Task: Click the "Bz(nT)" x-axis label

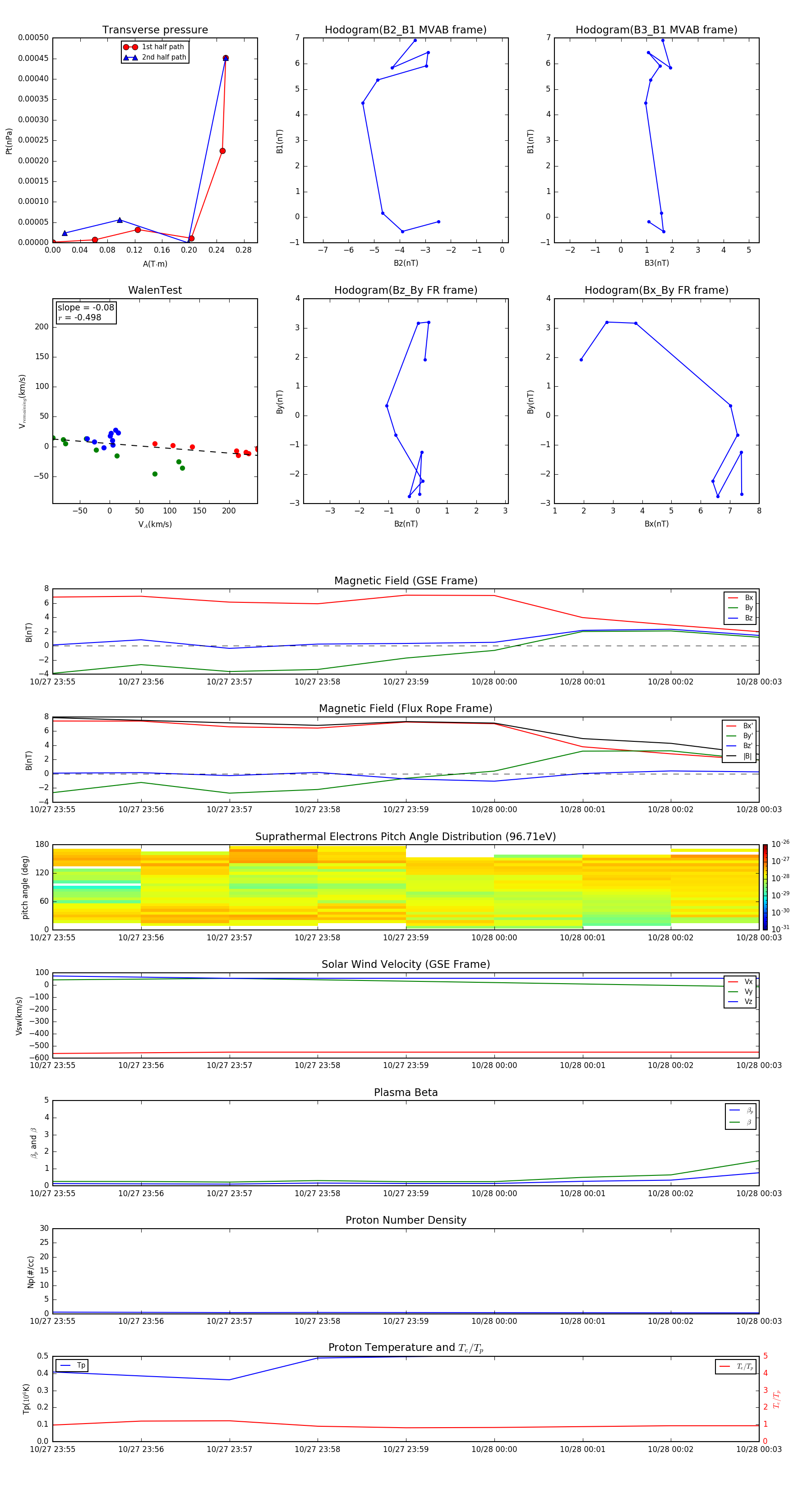Action: [406, 524]
